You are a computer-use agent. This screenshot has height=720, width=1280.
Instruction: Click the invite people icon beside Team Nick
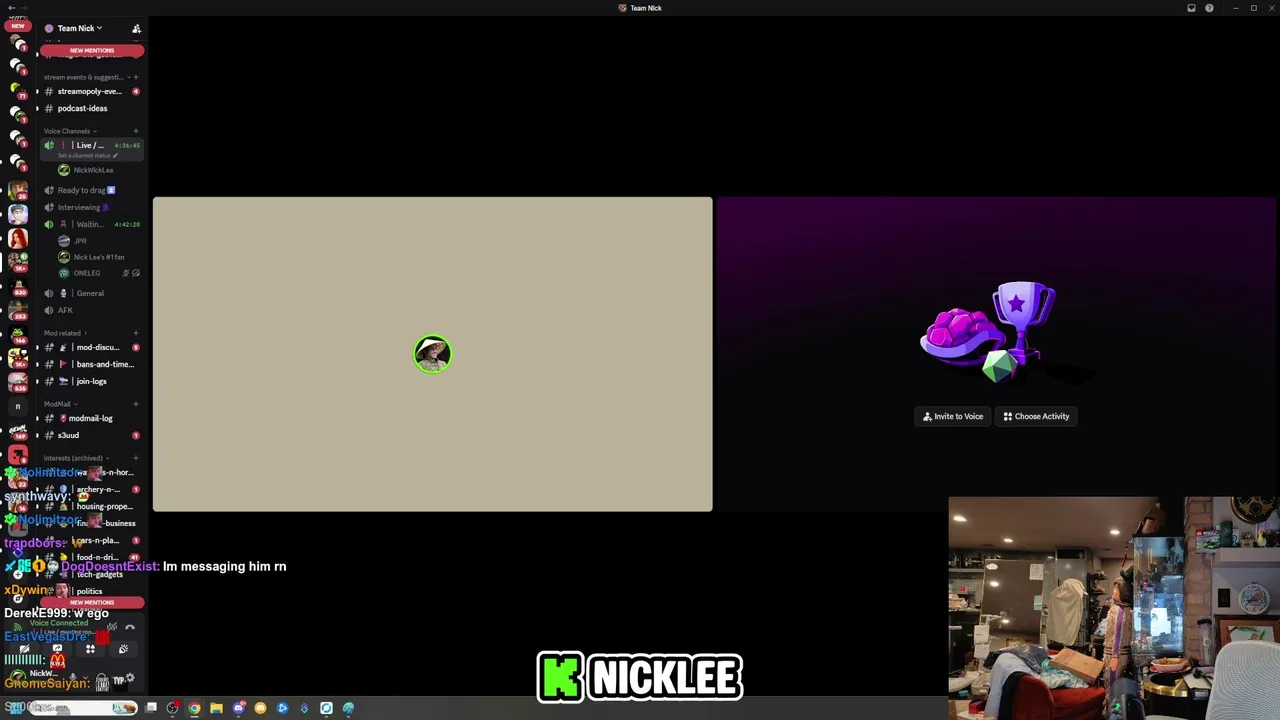point(136,28)
